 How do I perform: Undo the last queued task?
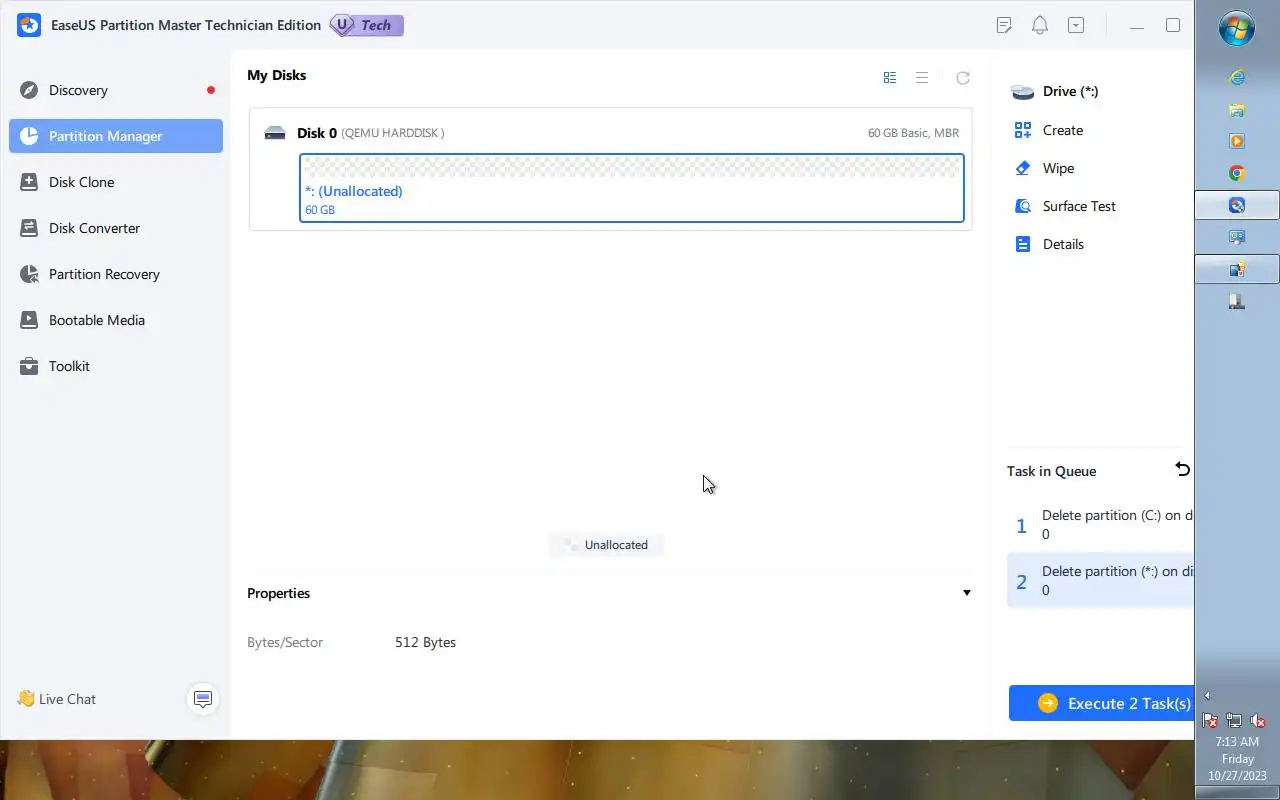click(1183, 469)
